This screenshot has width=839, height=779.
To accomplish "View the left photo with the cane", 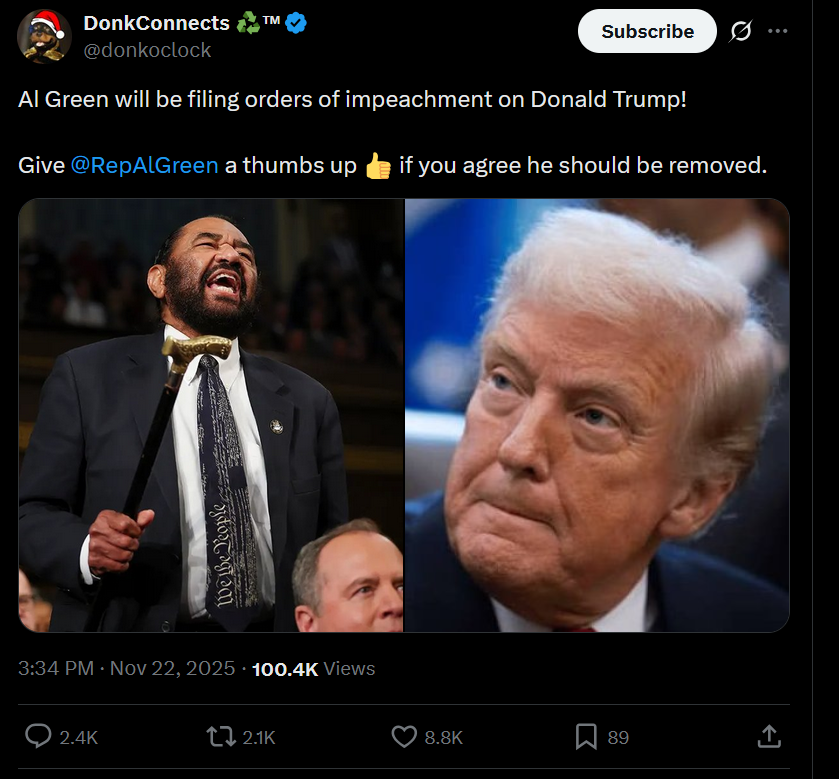I will tap(211, 415).
